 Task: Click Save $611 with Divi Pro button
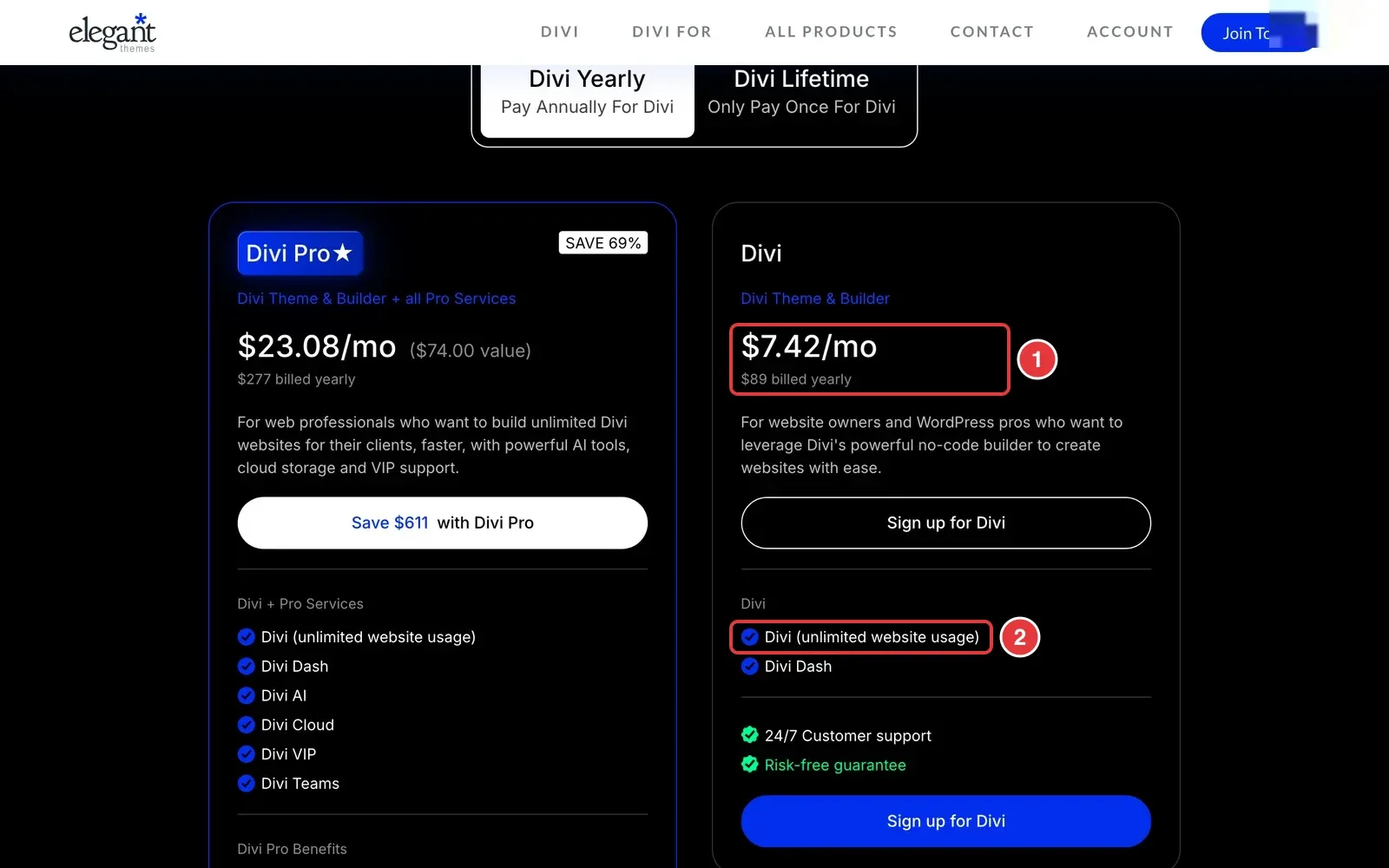point(443,523)
